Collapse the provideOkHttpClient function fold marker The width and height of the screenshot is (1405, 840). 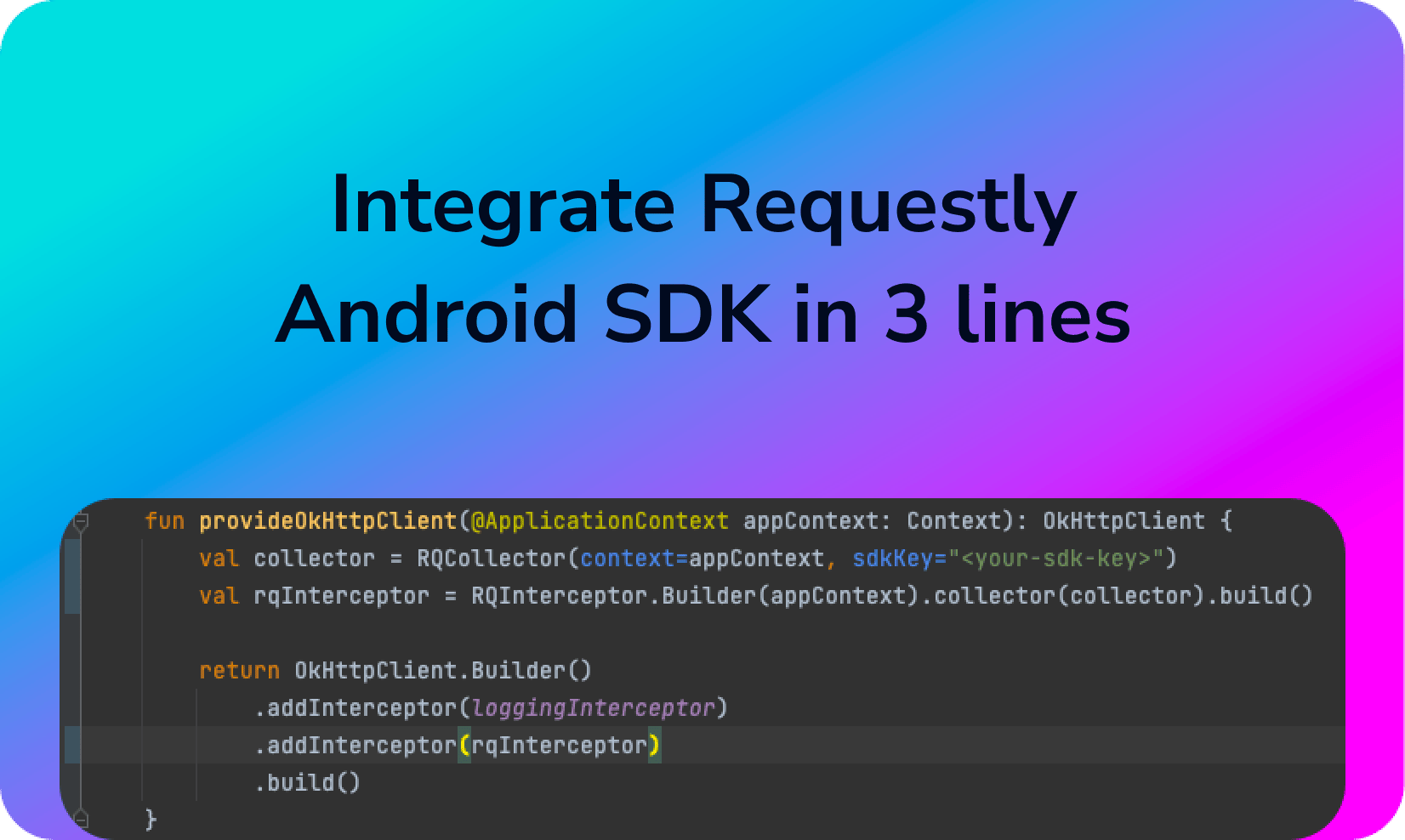pos(81,521)
